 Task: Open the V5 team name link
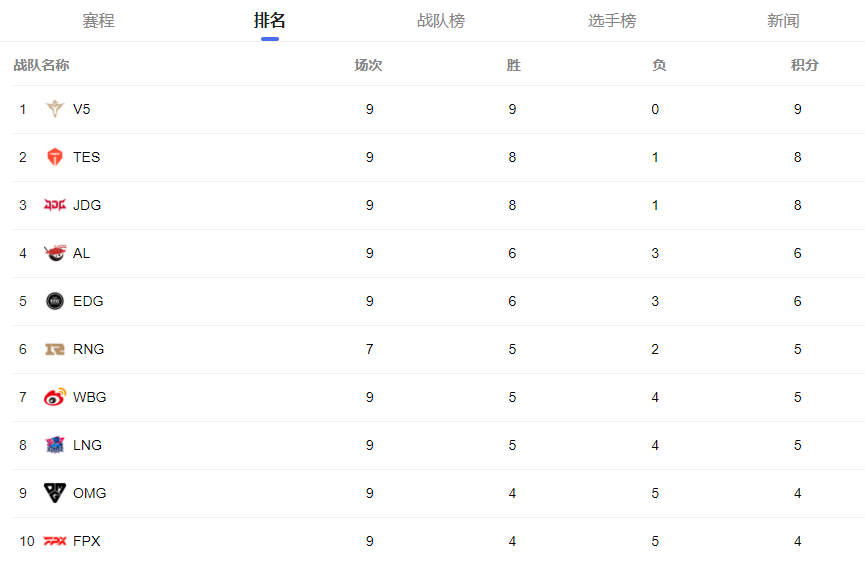click(x=82, y=109)
